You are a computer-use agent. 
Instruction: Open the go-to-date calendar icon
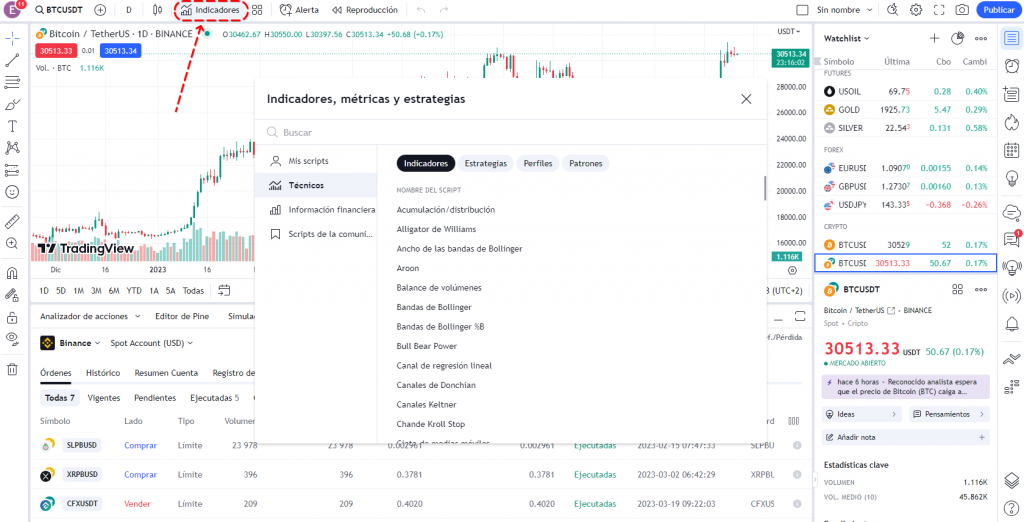[224, 290]
